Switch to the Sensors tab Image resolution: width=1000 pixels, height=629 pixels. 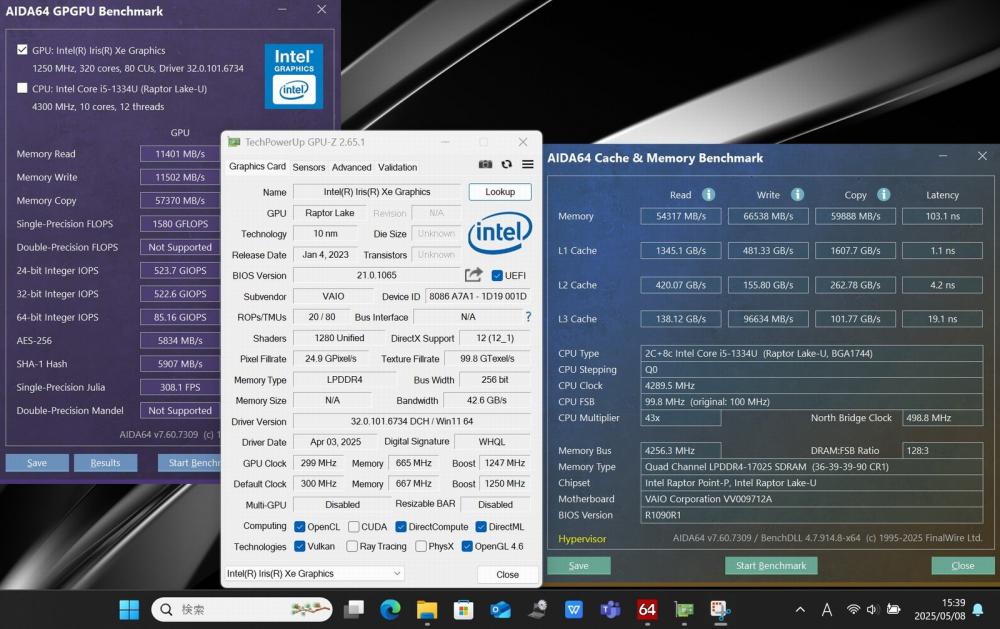309,167
